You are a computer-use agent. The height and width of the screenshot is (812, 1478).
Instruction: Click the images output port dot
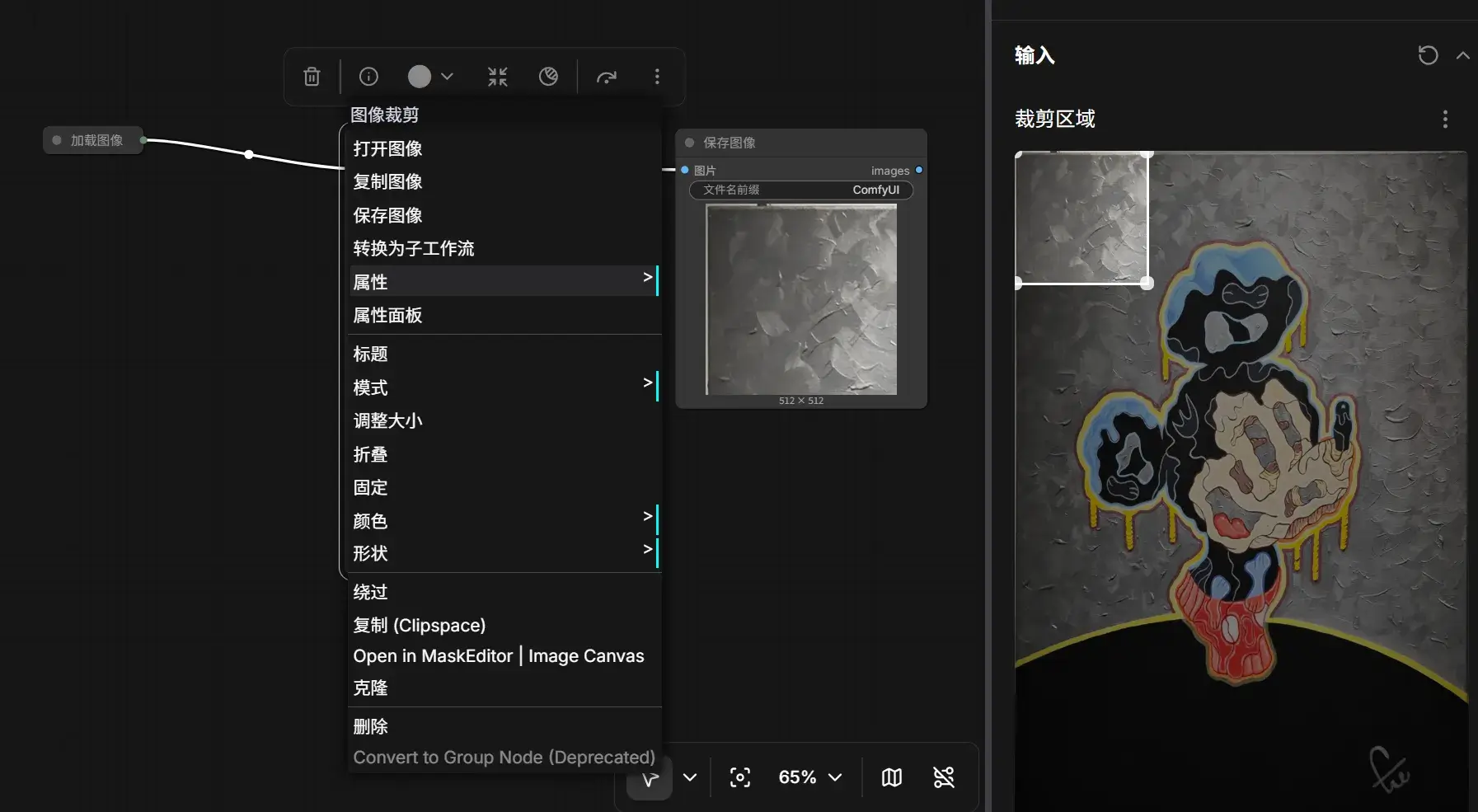[919, 170]
